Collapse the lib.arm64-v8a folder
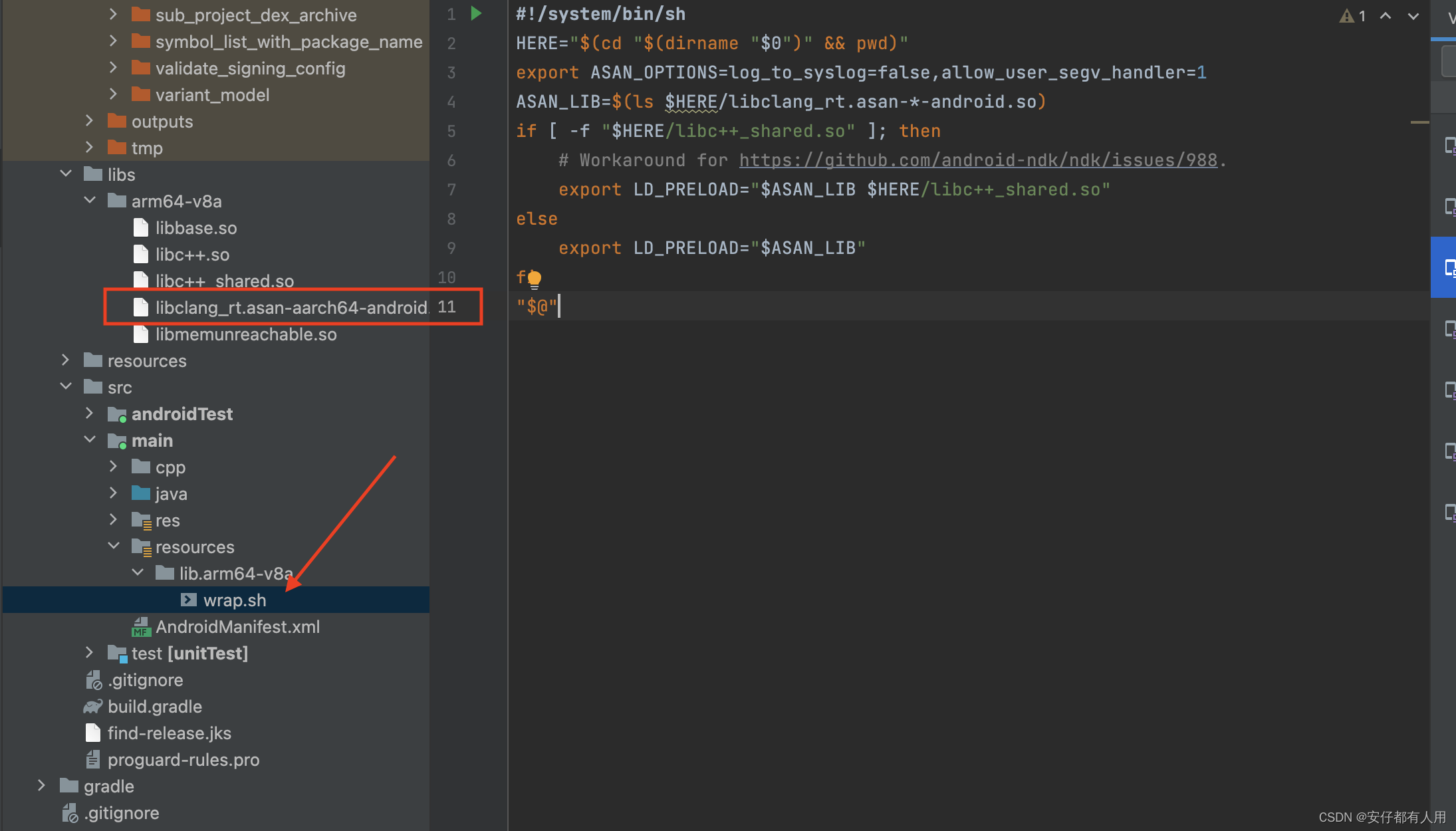 [137, 572]
